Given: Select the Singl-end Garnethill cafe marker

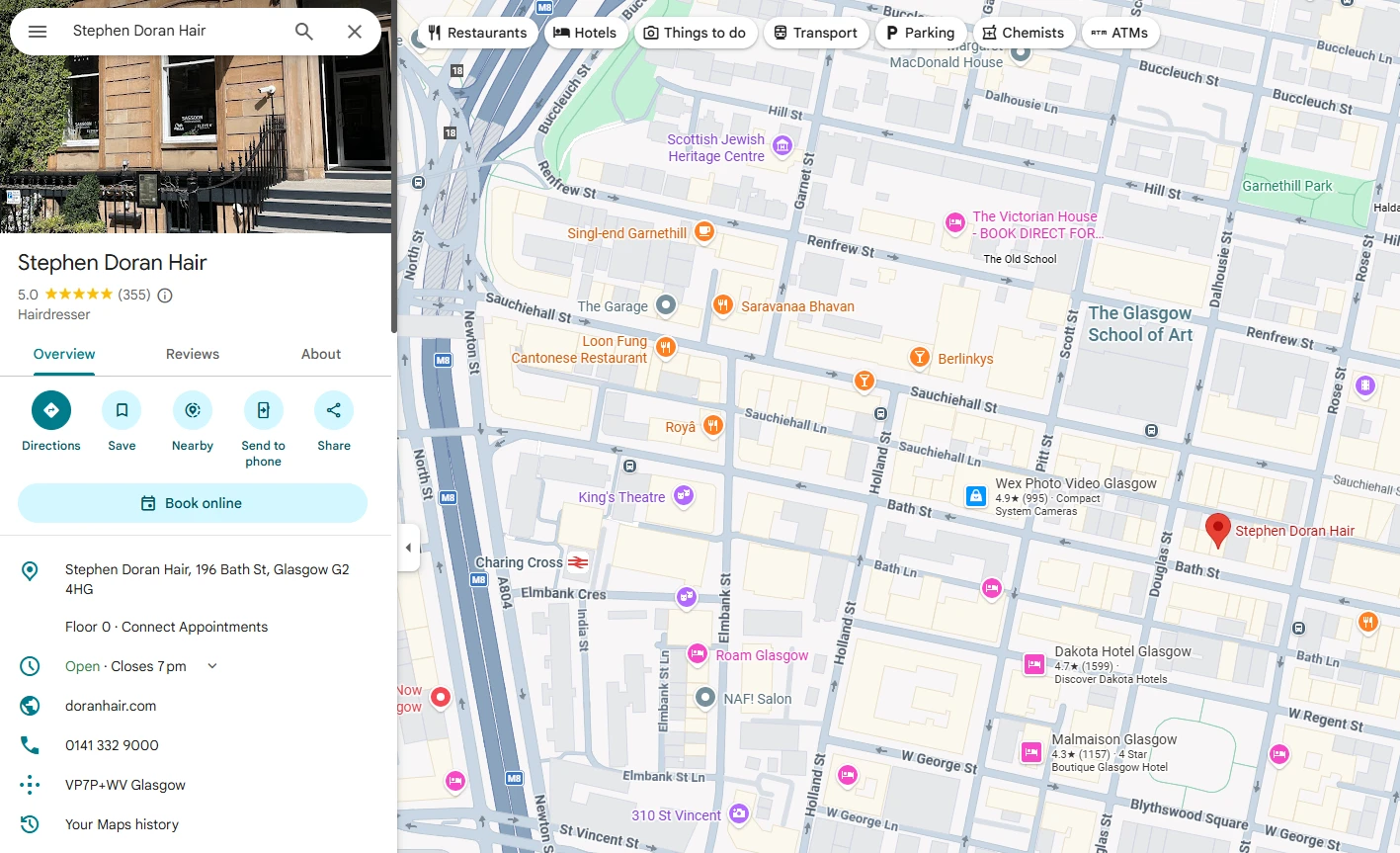Looking at the screenshot, I should tap(703, 232).
